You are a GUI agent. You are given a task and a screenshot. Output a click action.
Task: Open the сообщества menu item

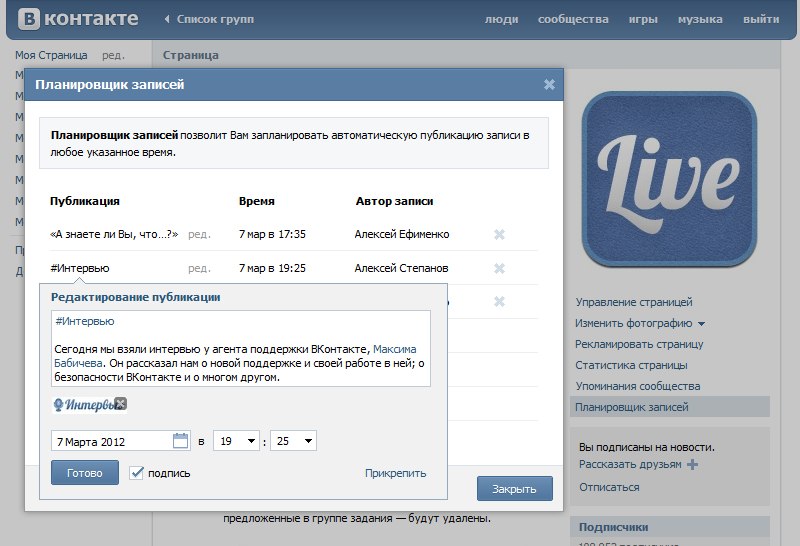point(573,19)
